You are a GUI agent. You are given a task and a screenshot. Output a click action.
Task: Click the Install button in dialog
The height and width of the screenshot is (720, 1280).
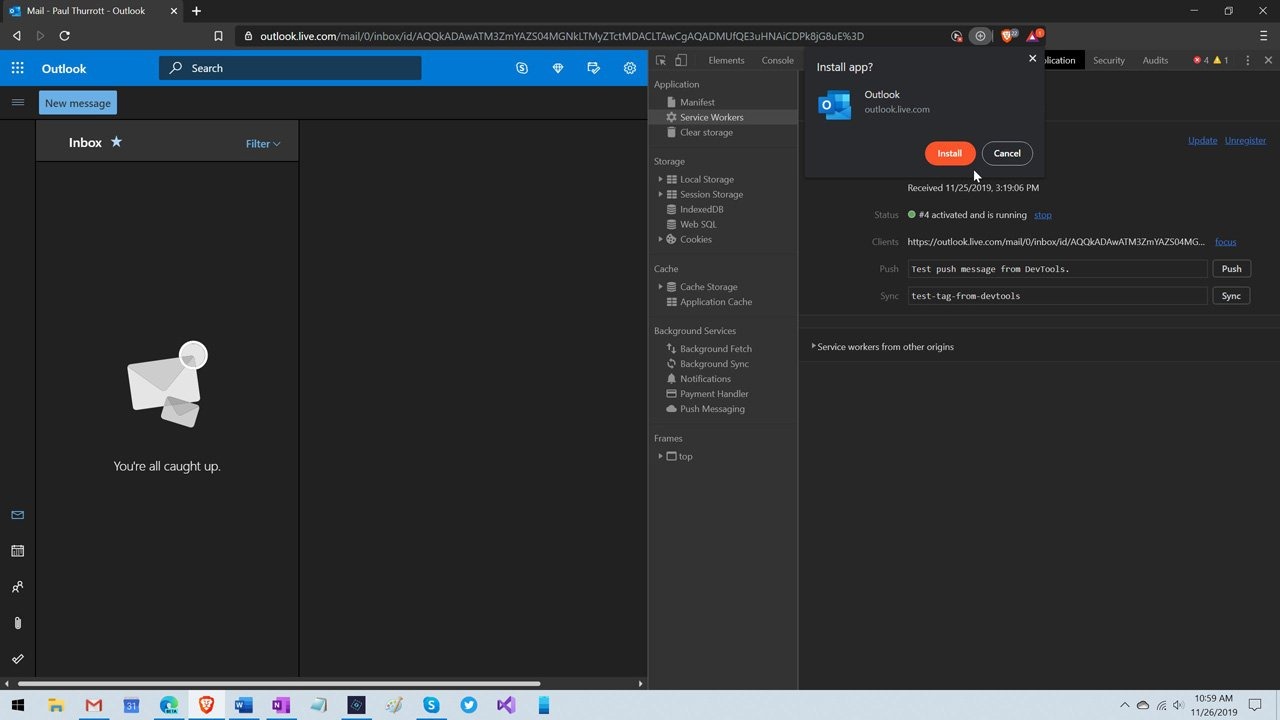coord(949,153)
